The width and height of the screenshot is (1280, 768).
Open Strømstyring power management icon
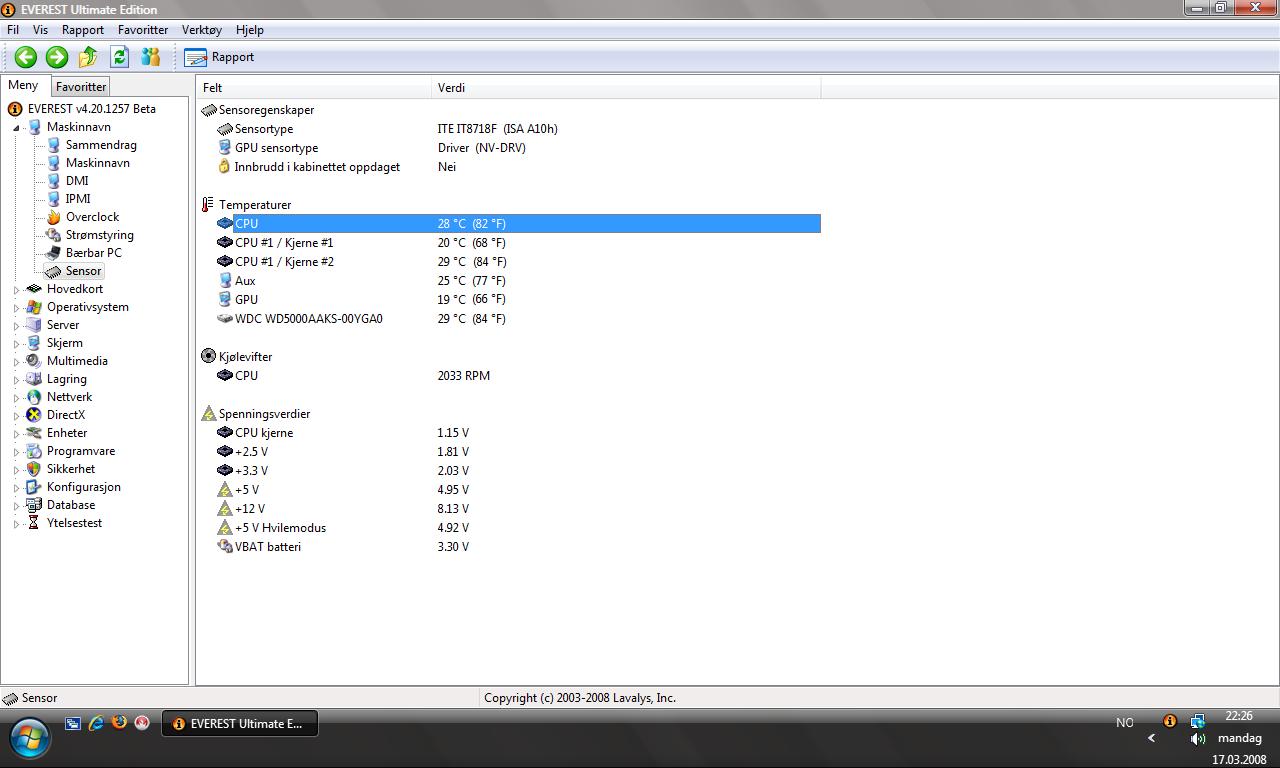pos(54,235)
